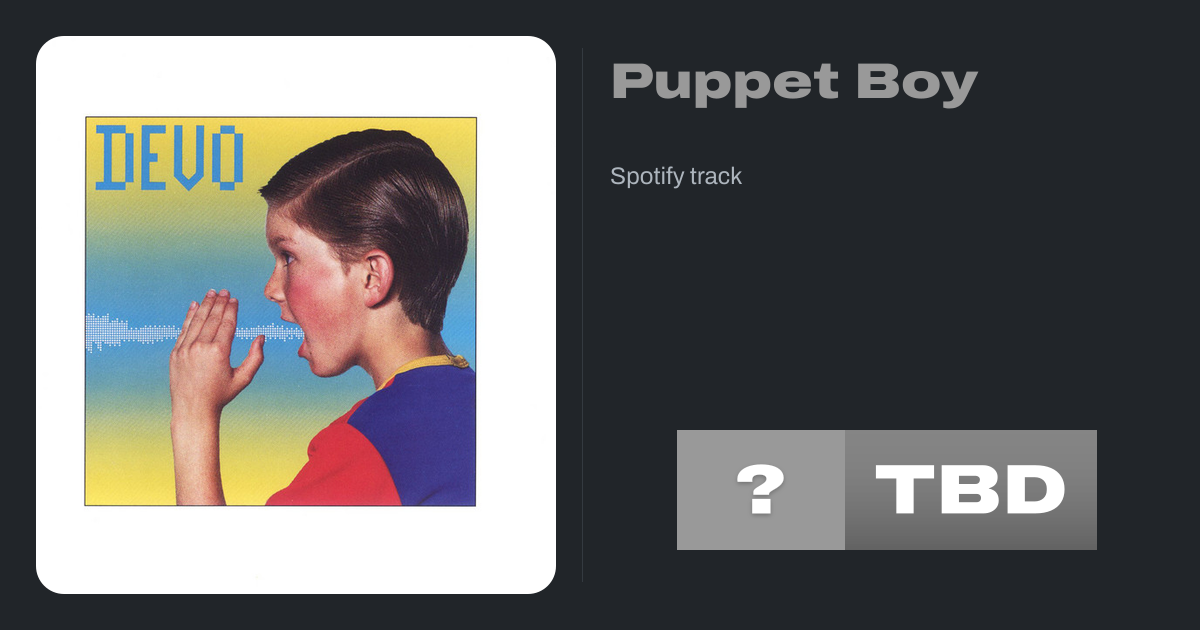The width and height of the screenshot is (1200, 630).
Task: Click the blue DEVO logo on the cover
Action: [170, 158]
